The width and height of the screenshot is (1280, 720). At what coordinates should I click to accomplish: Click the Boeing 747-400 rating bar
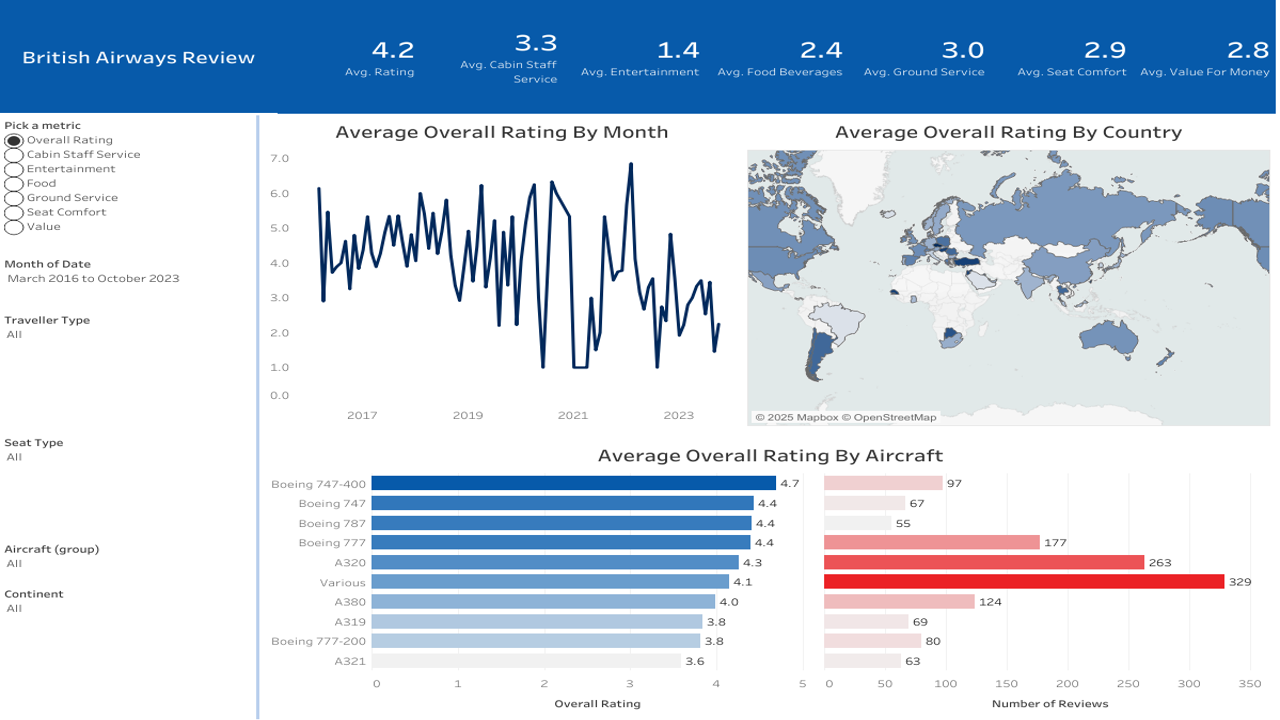click(573, 483)
